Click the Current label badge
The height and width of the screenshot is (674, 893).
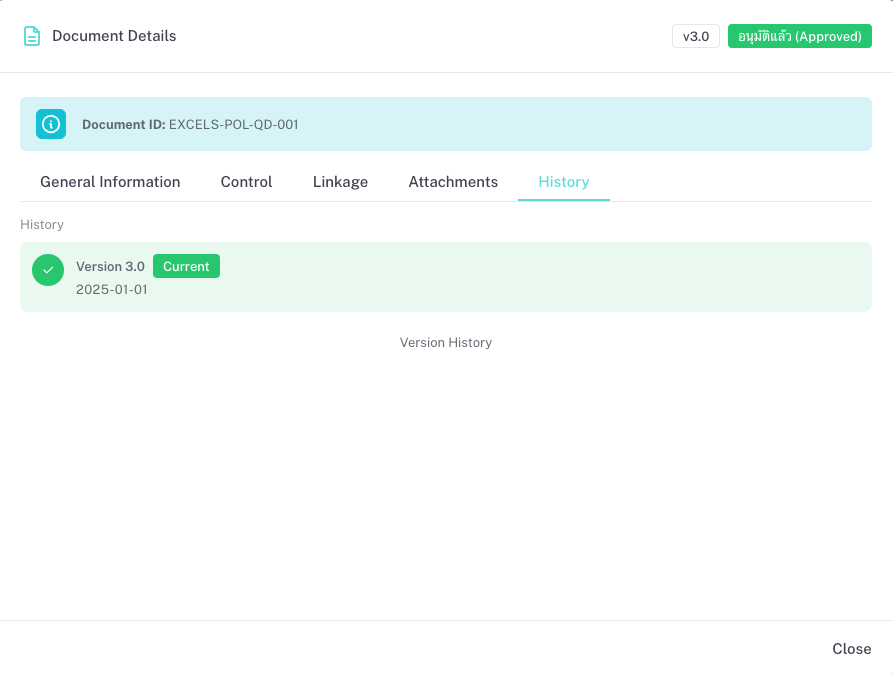point(186,266)
